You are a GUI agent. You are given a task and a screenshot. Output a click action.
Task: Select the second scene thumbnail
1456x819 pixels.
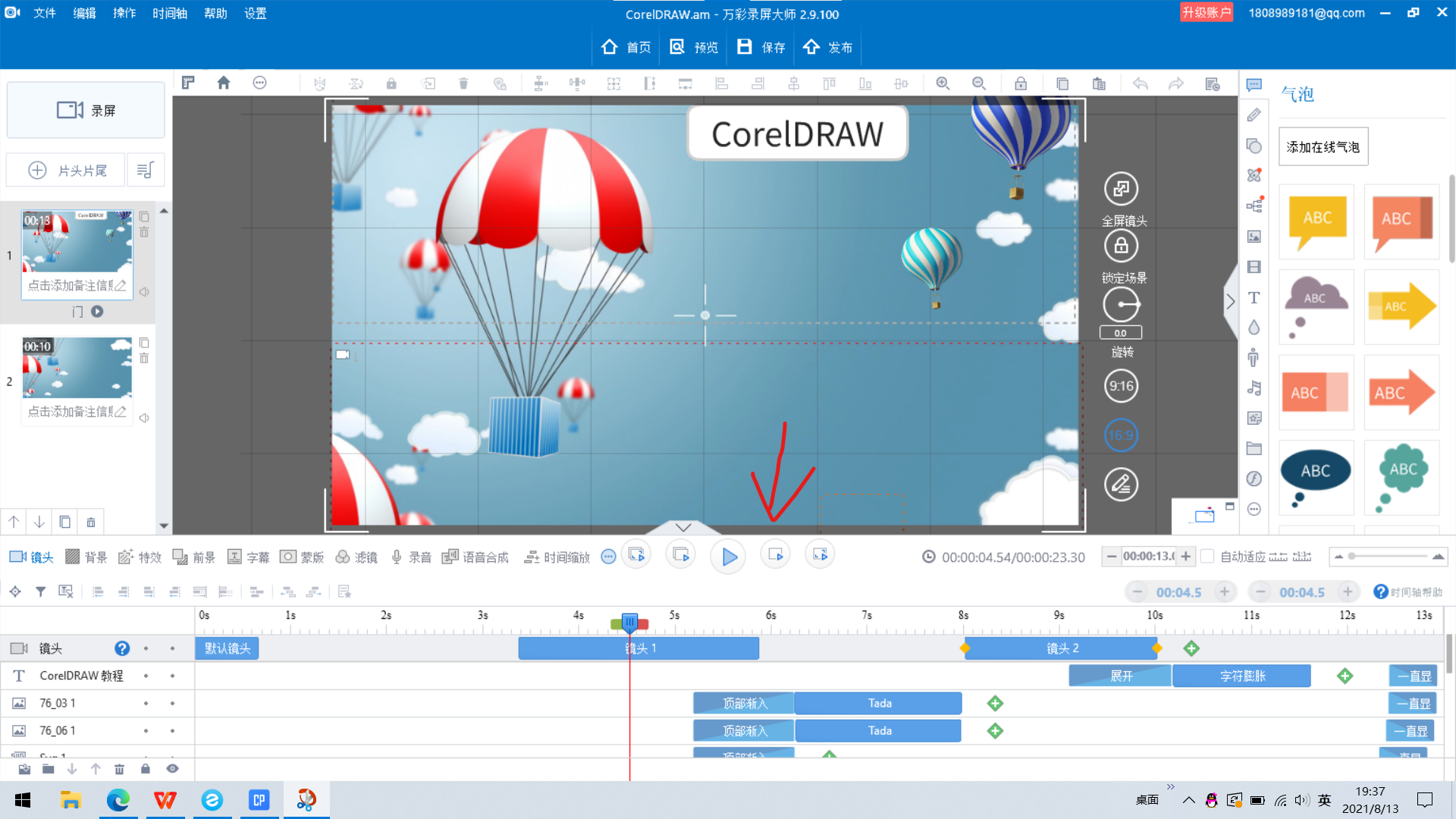click(x=77, y=368)
